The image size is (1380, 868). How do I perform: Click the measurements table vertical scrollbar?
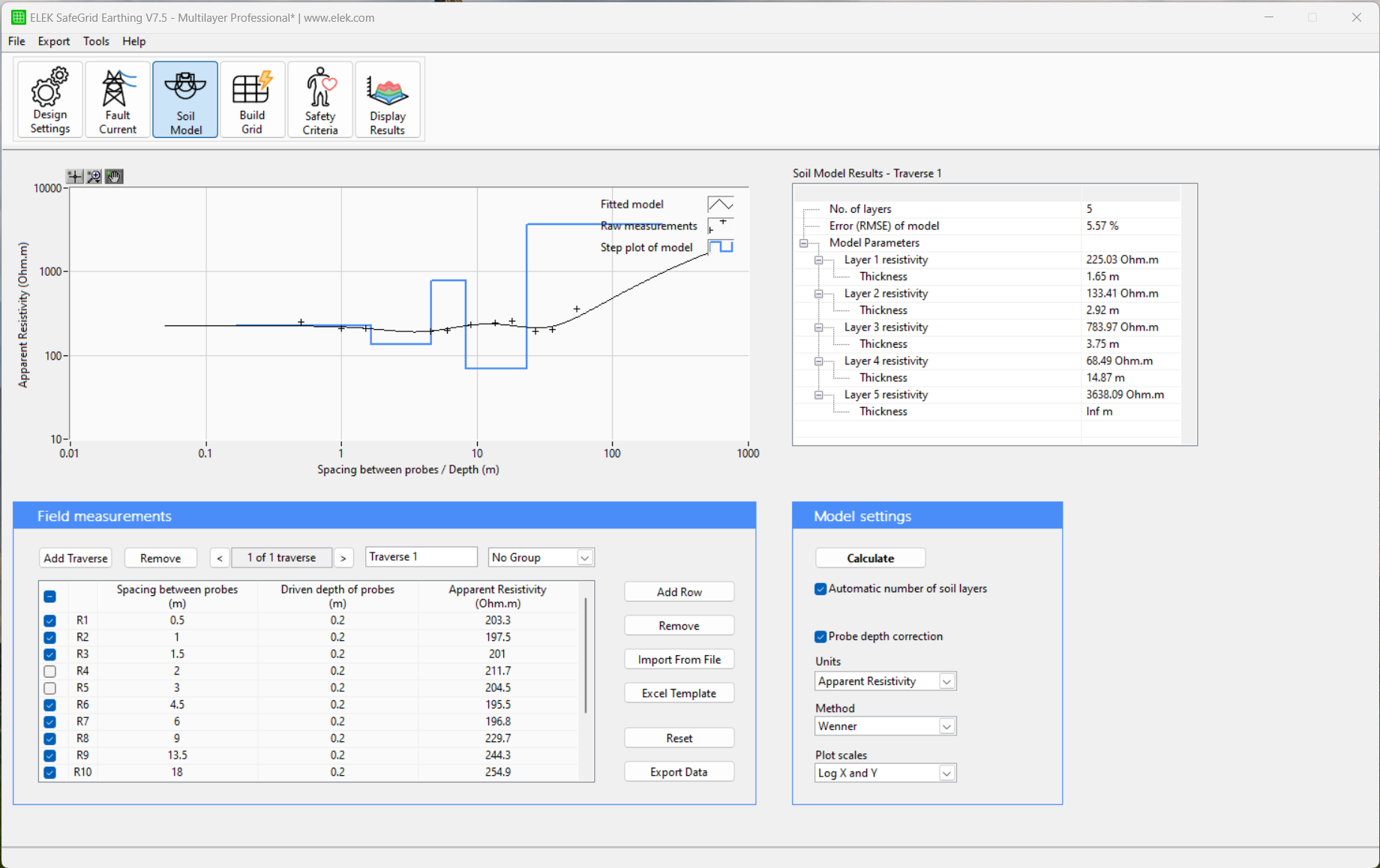(586, 655)
